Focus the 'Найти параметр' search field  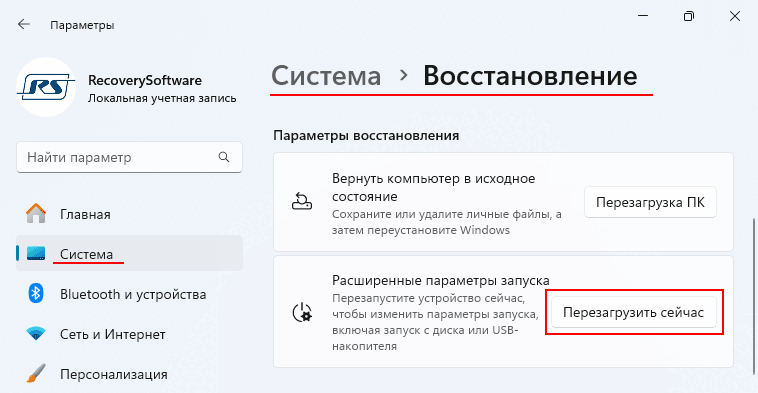[x=129, y=157]
